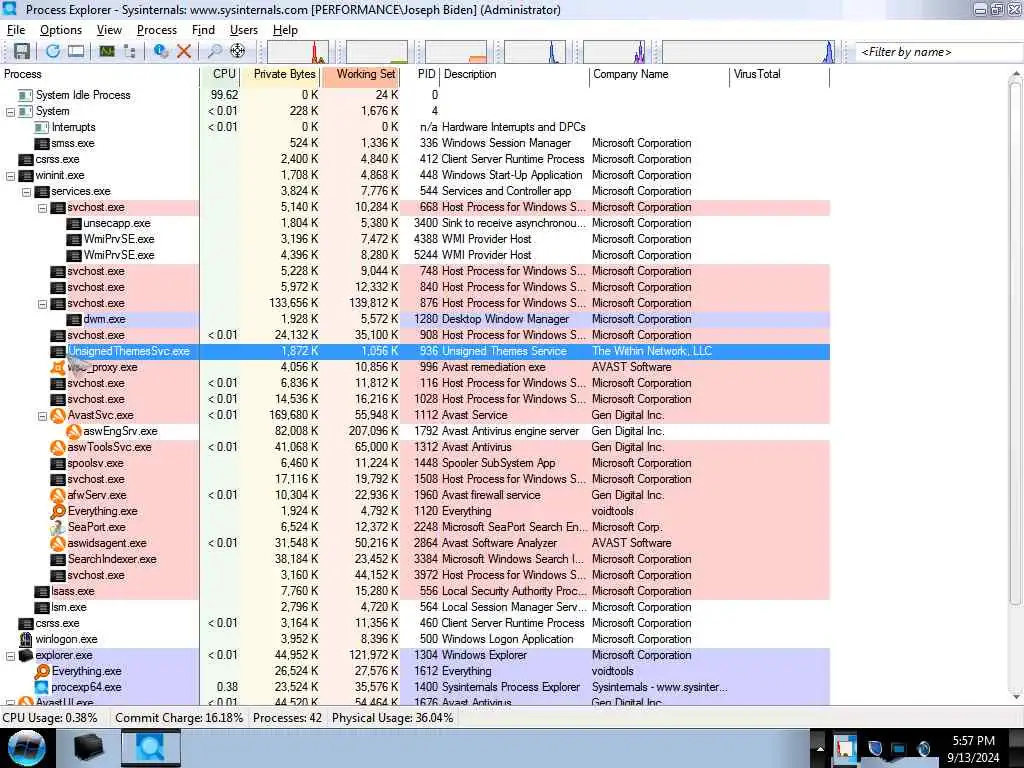
Task: Click the SeaPort.exe process icon
Action: click(x=58, y=527)
